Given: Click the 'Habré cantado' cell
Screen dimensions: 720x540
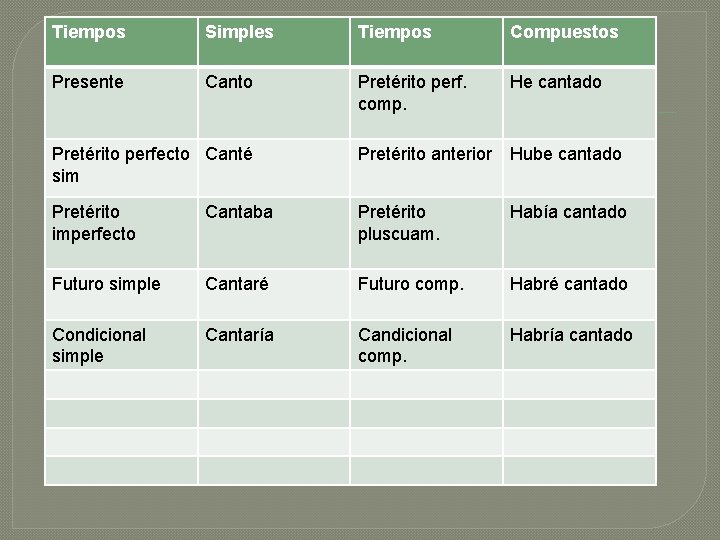Looking at the screenshot, I should coord(579,294).
